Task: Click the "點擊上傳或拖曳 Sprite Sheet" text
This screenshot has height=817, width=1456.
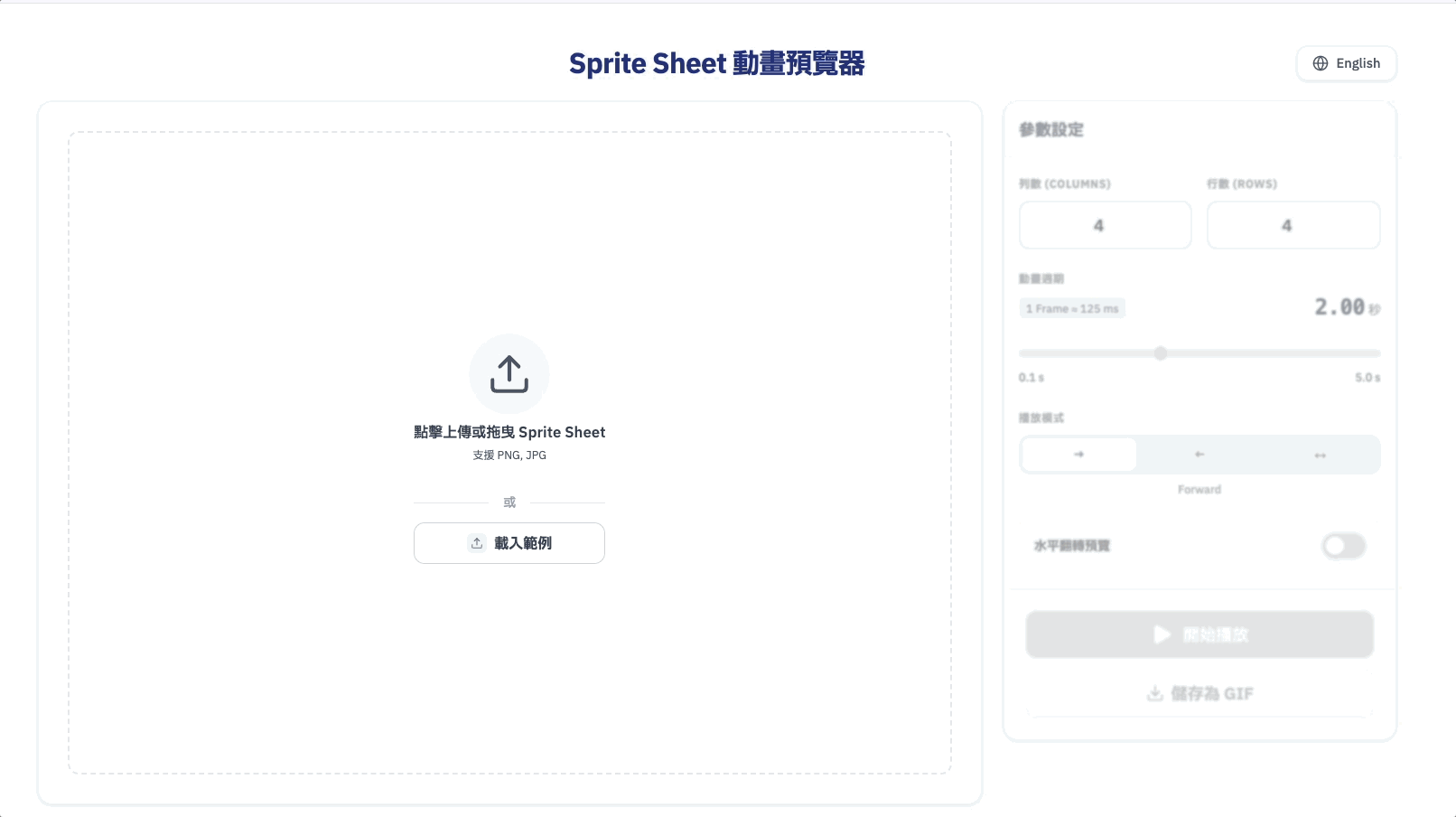Action: (509, 432)
